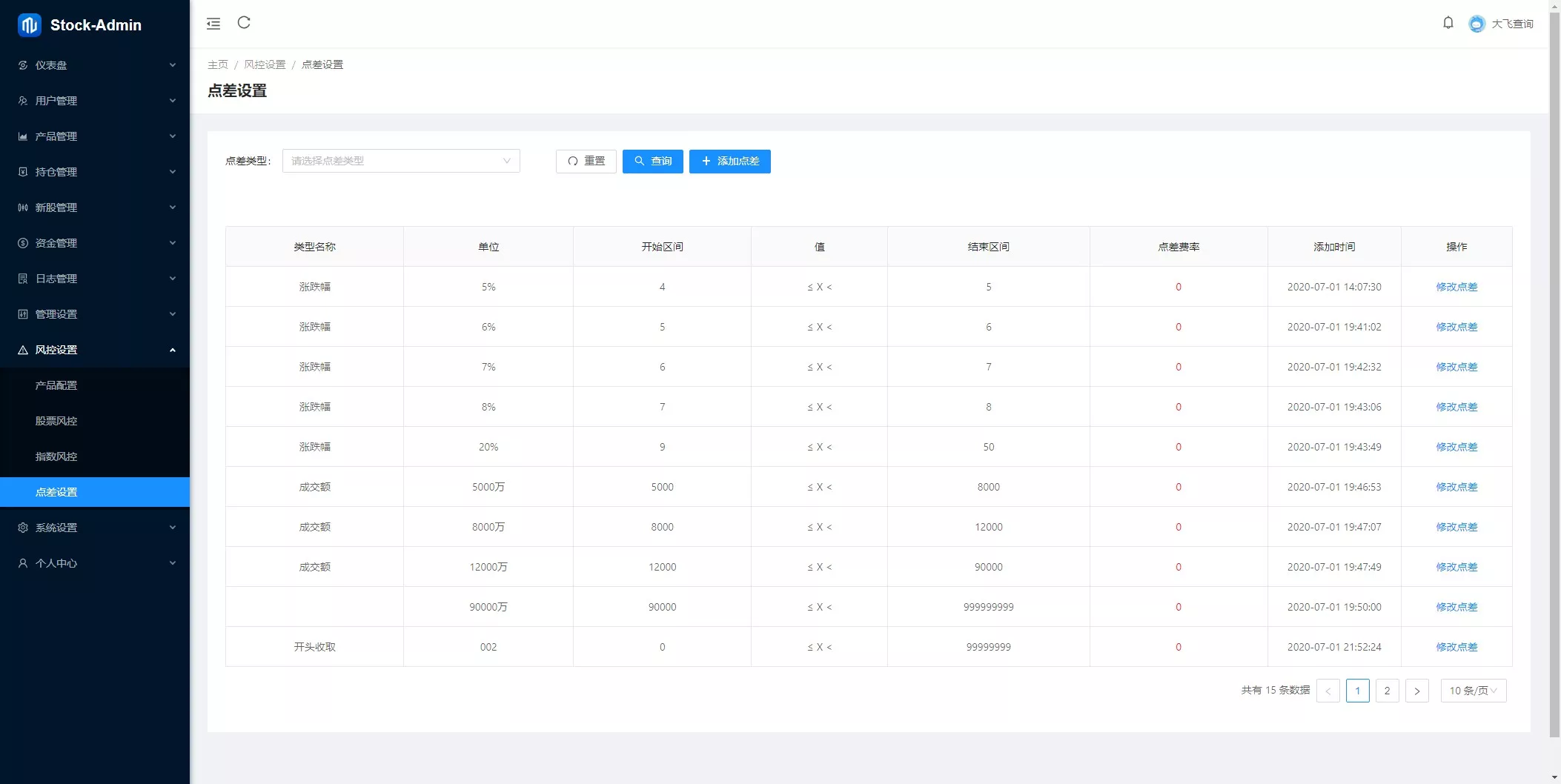Open the 10 条/页 page size dropdown
This screenshot has width=1561, height=784.
1473,691
